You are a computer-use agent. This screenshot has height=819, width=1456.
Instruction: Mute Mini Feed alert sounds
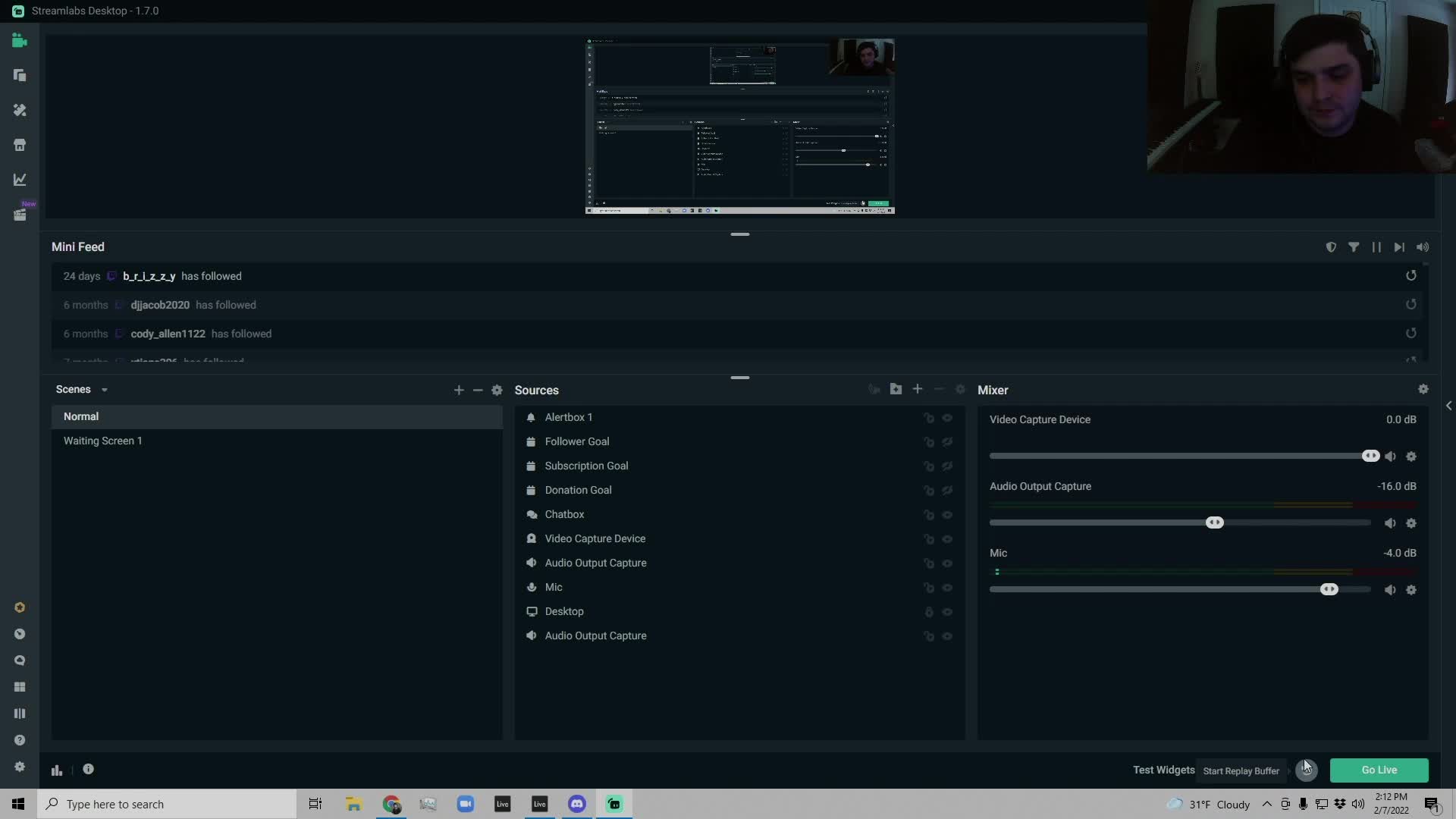(x=1423, y=247)
